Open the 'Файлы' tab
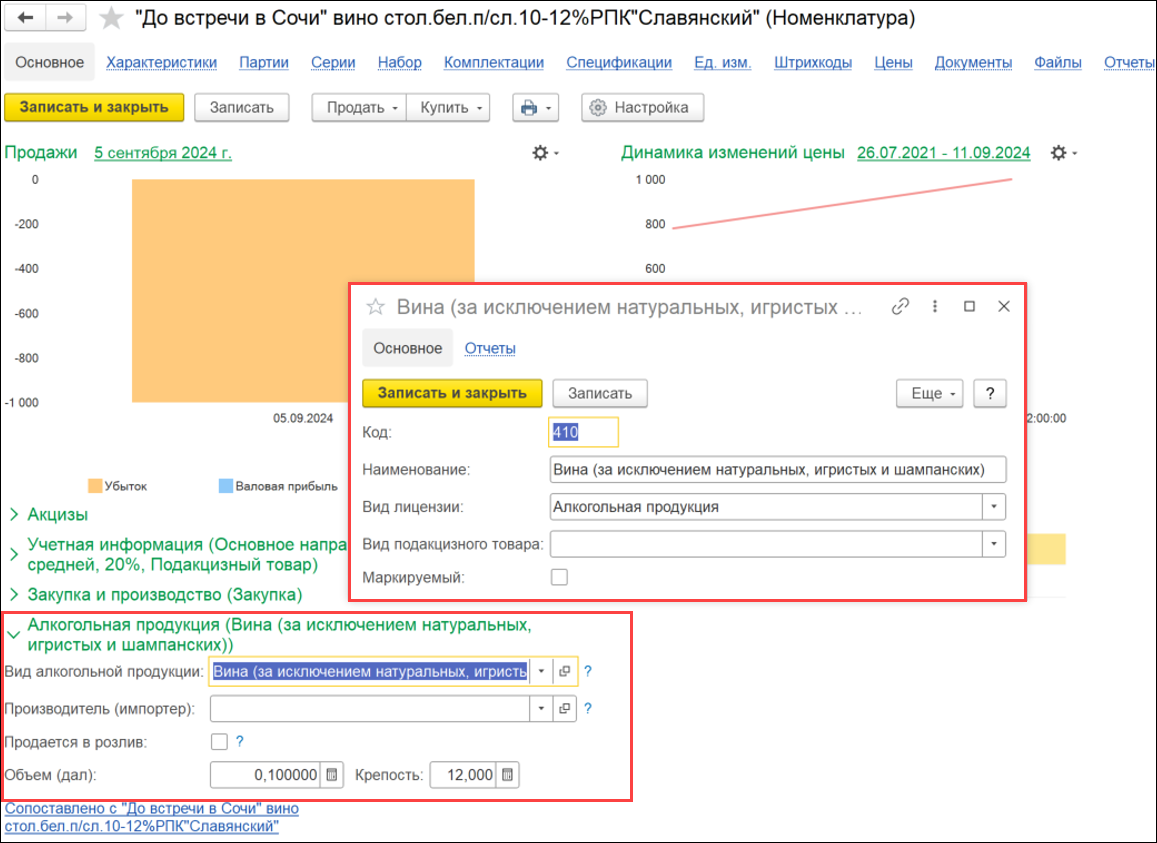 click(1057, 63)
